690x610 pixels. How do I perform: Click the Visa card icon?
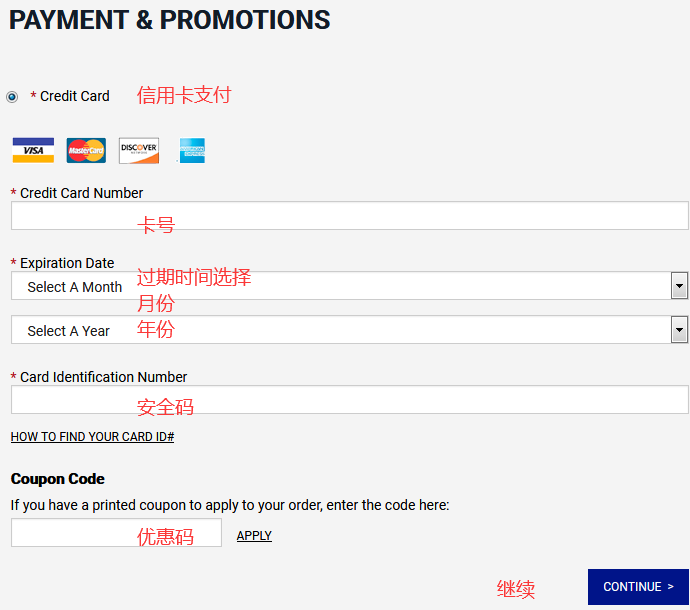point(33,151)
